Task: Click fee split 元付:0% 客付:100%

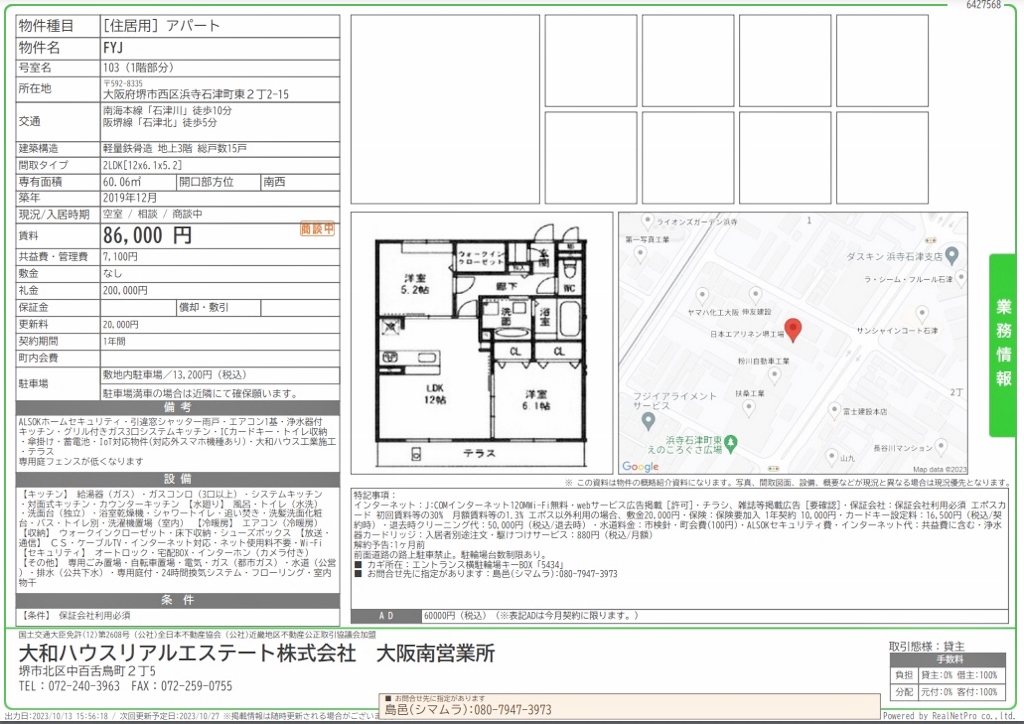Action: tap(959, 691)
